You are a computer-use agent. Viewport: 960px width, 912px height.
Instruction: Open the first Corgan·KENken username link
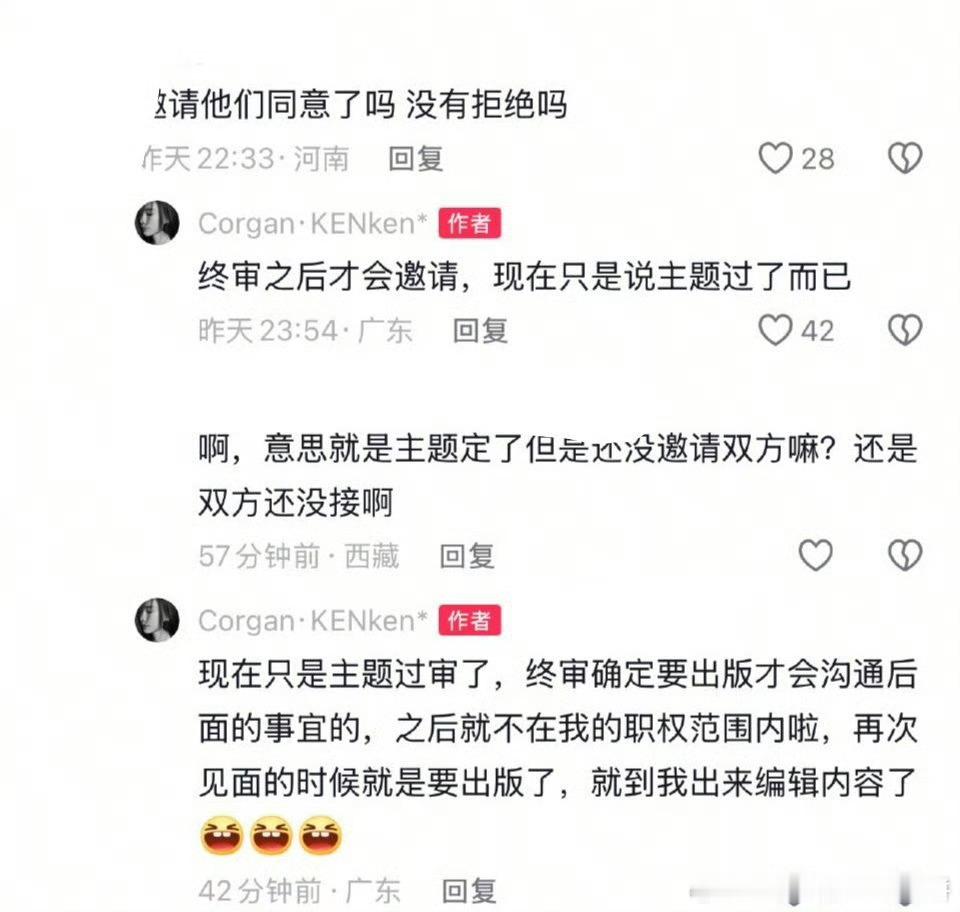tap(312, 223)
